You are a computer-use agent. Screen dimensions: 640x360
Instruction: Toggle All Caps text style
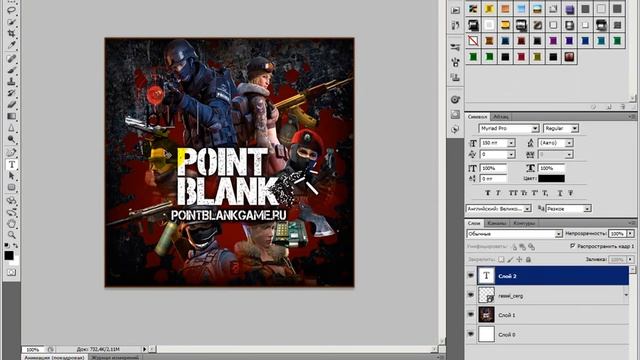click(x=513, y=193)
